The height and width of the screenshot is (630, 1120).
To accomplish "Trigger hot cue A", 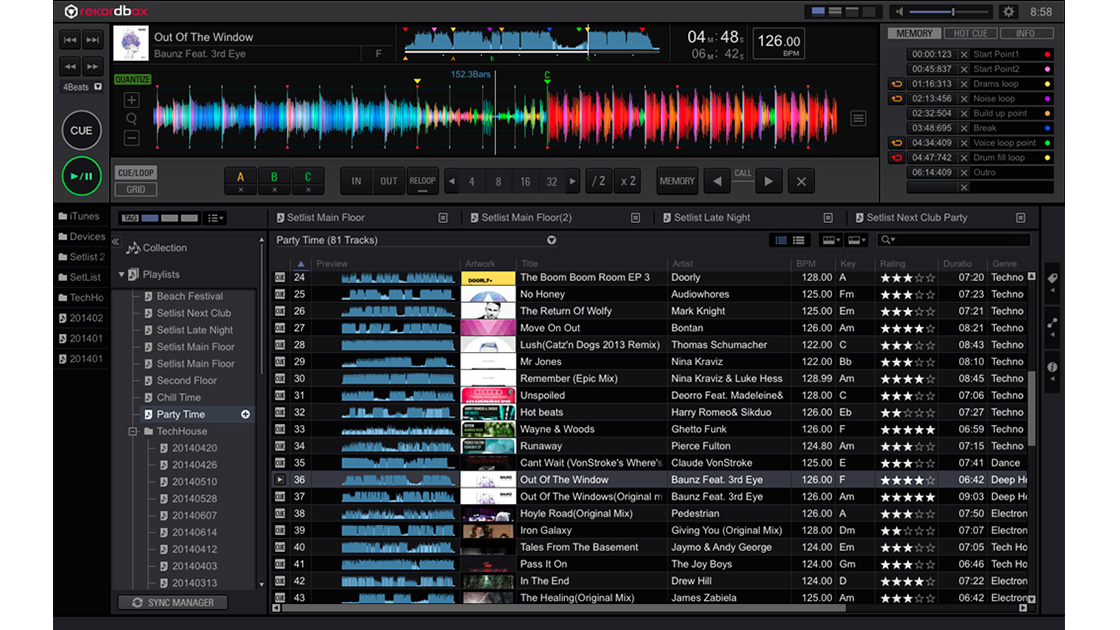I will click(241, 177).
